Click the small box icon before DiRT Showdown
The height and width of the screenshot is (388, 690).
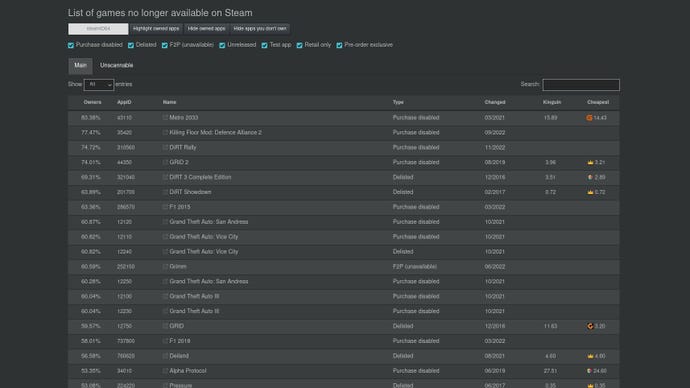click(x=165, y=192)
